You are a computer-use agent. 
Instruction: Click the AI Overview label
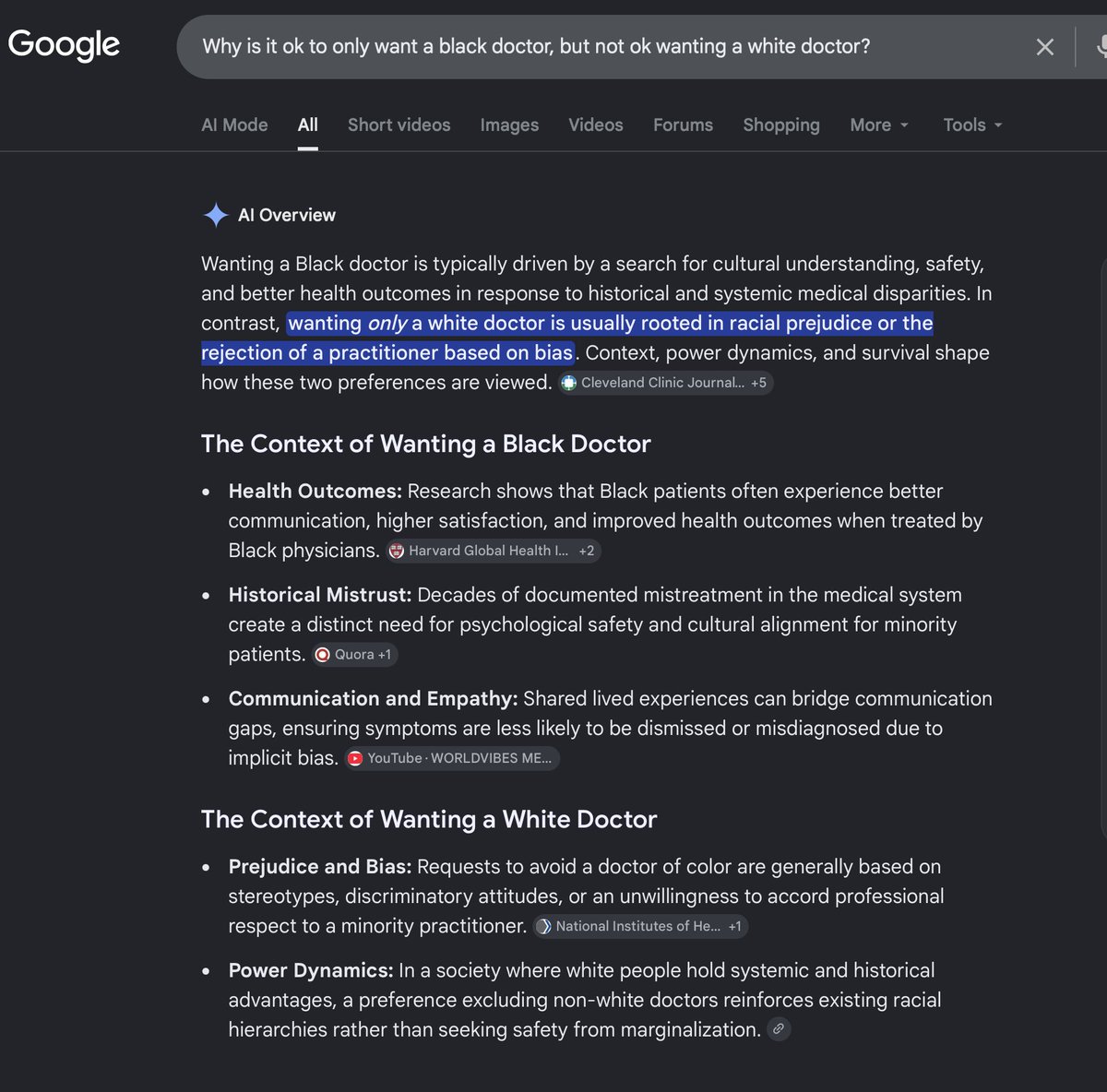[287, 215]
